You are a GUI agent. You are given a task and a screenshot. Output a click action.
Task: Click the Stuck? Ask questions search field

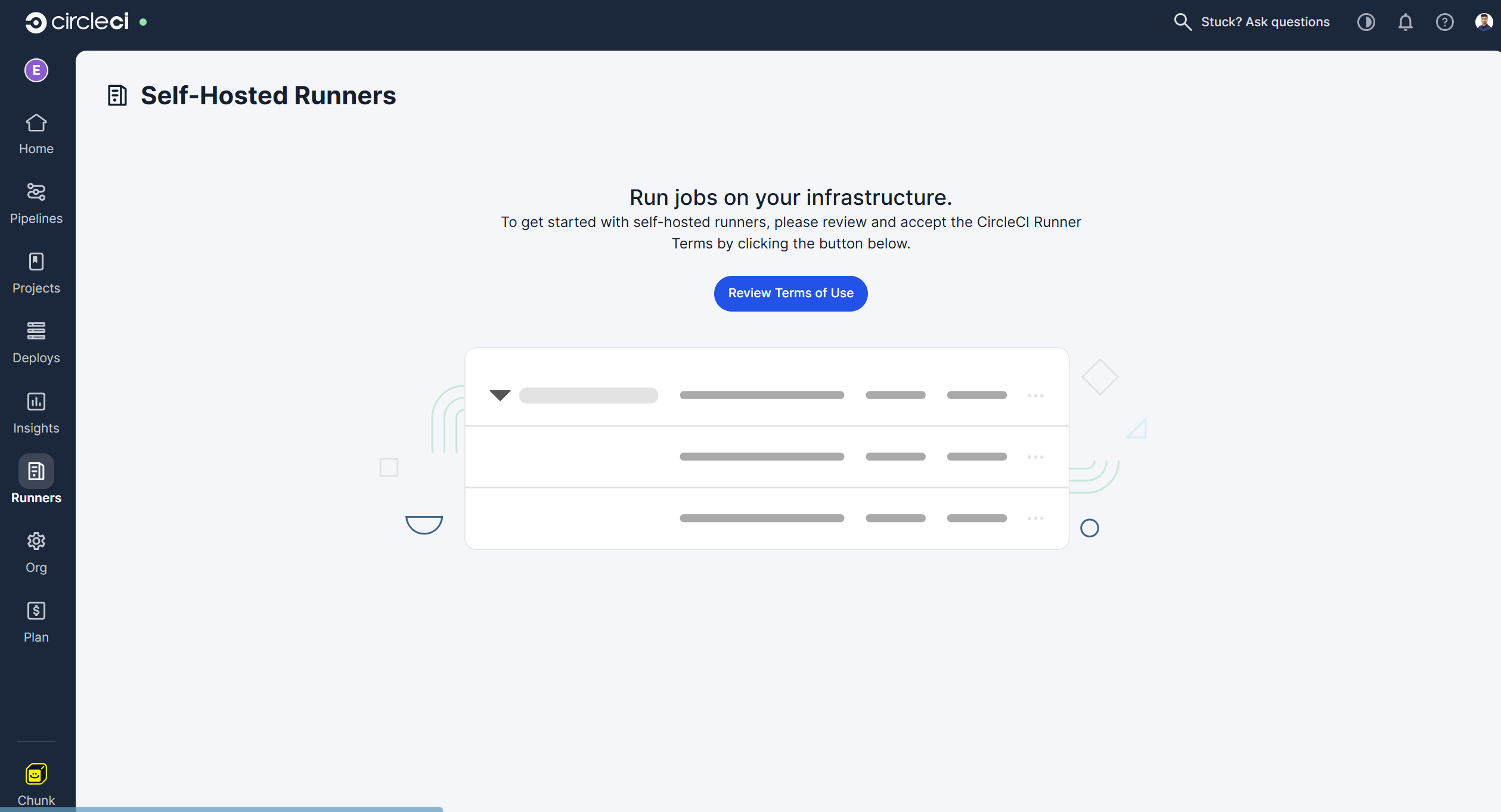click(1252, 22)
